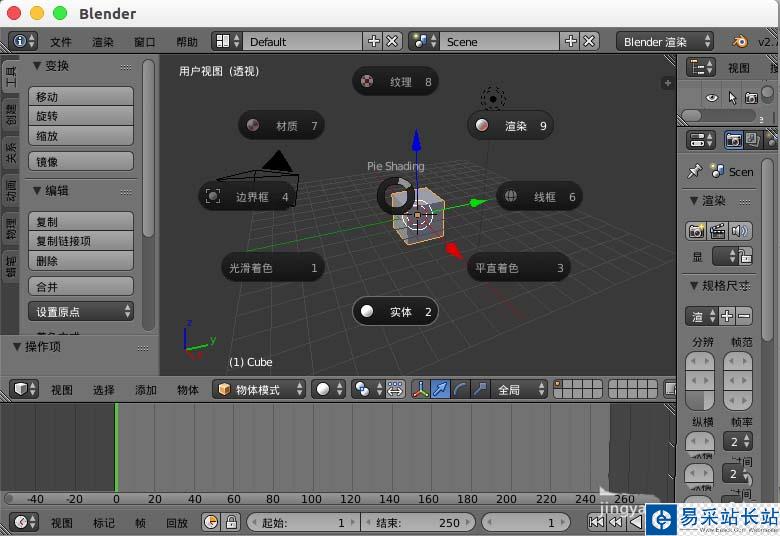Toggle the first scene layer button
This screenshot has height=536, width=780.
pos(558,384)
